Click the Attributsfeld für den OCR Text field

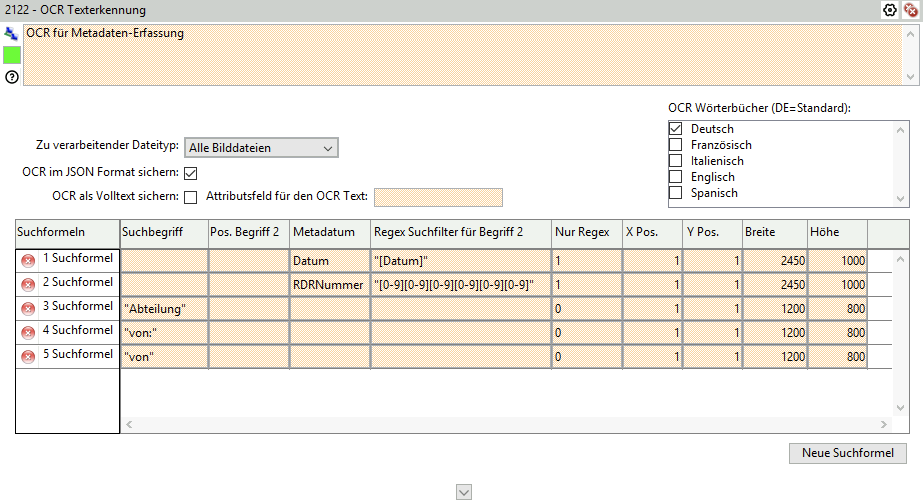437,197
